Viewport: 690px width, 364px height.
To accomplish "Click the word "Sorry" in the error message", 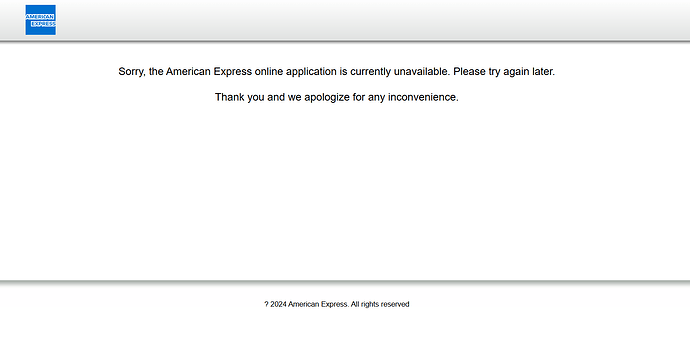I will coord(131,72).
